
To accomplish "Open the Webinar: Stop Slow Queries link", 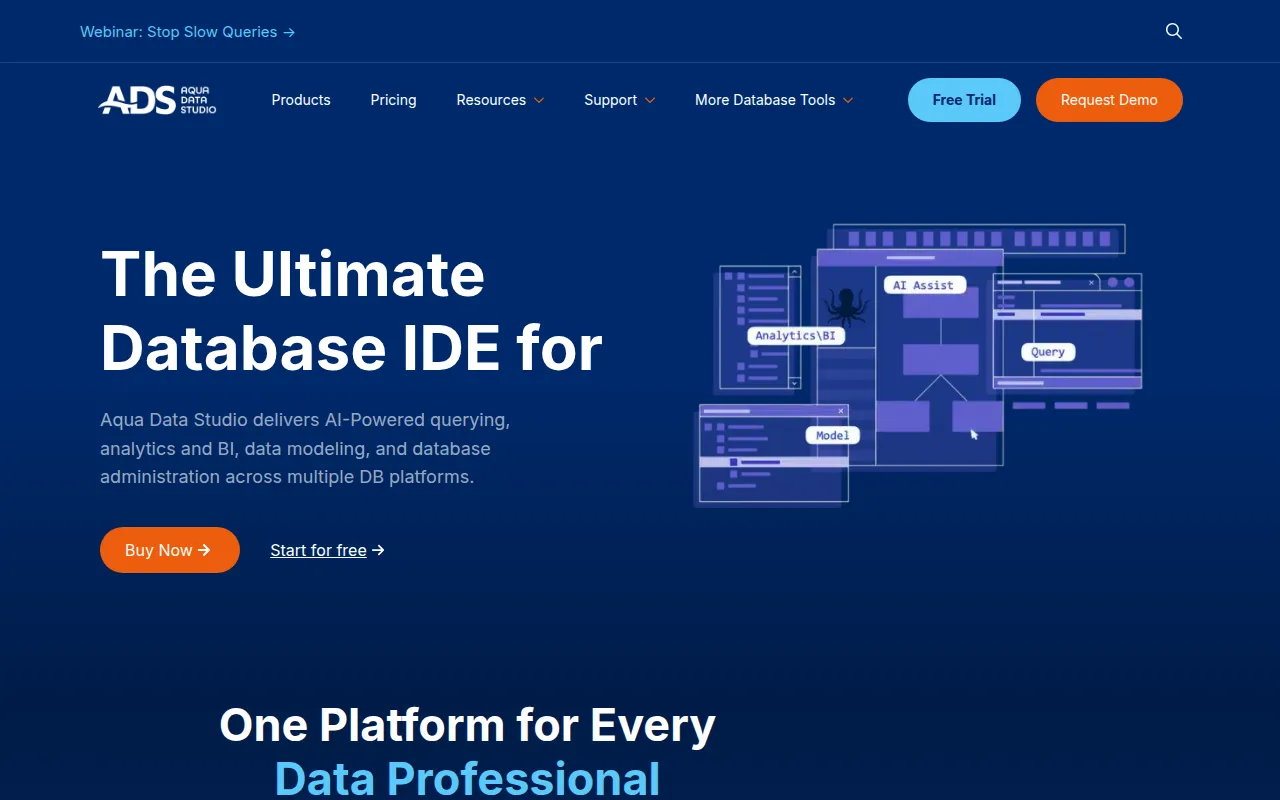I will pos(187,32).
